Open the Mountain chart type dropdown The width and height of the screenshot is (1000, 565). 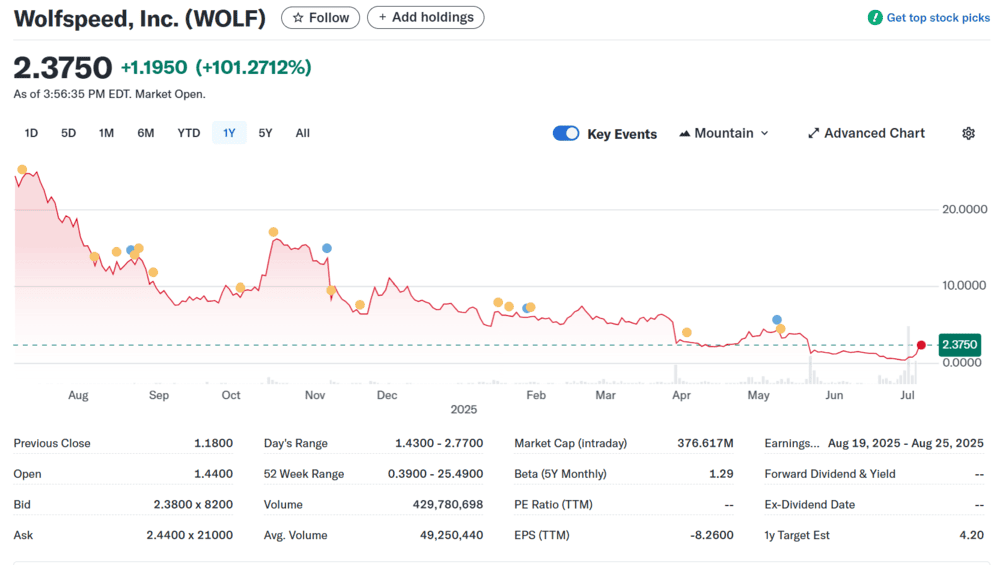tap(724, 133)
